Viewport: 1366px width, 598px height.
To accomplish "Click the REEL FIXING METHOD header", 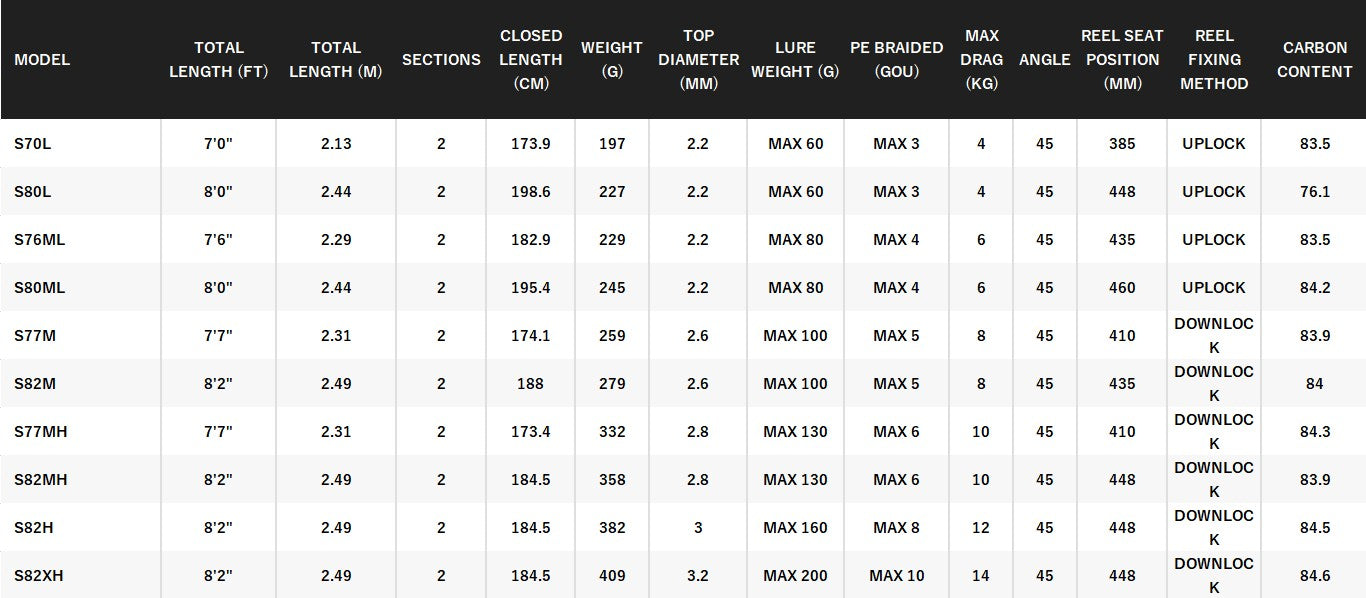I will 1214,60.
